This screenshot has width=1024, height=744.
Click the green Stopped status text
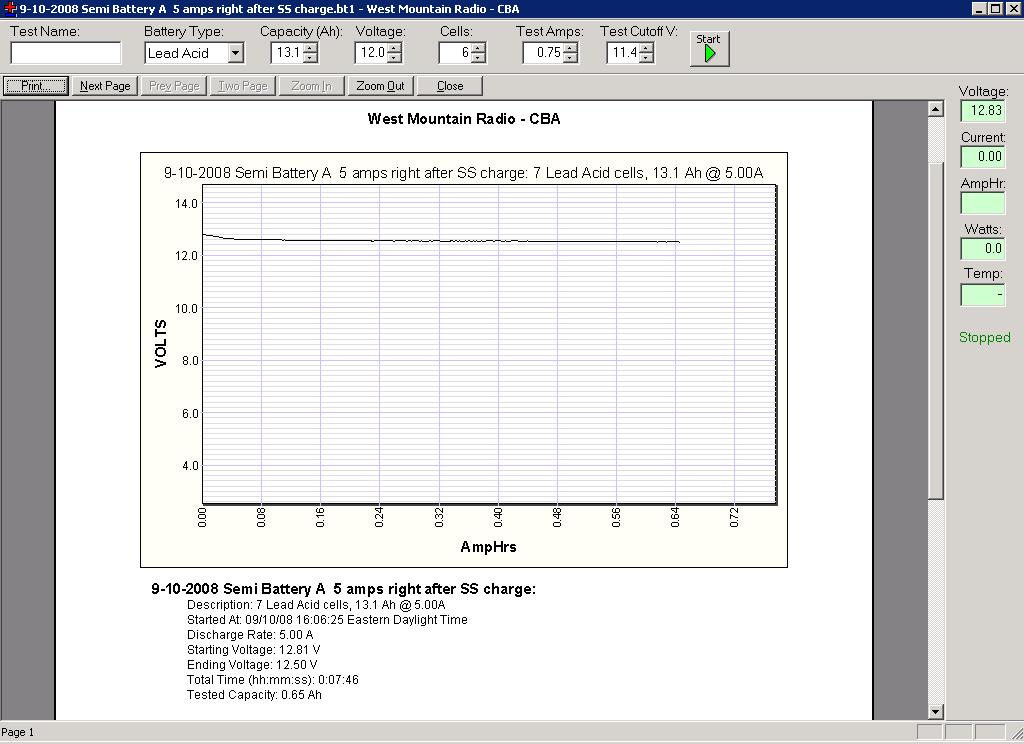(984, 337)
